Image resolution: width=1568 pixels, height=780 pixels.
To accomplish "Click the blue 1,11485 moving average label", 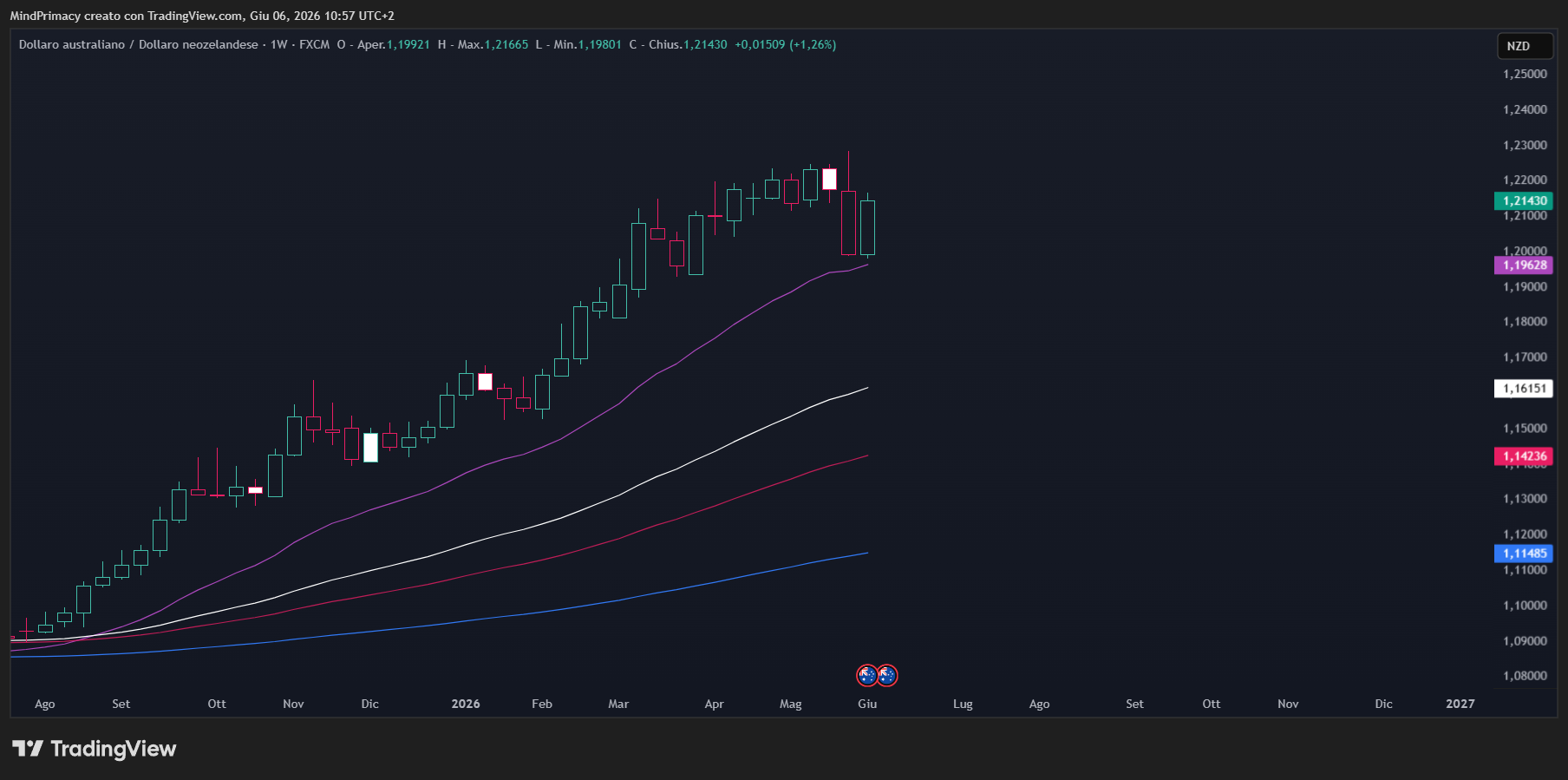I will pyautogui.click(x=1524, y=554).
